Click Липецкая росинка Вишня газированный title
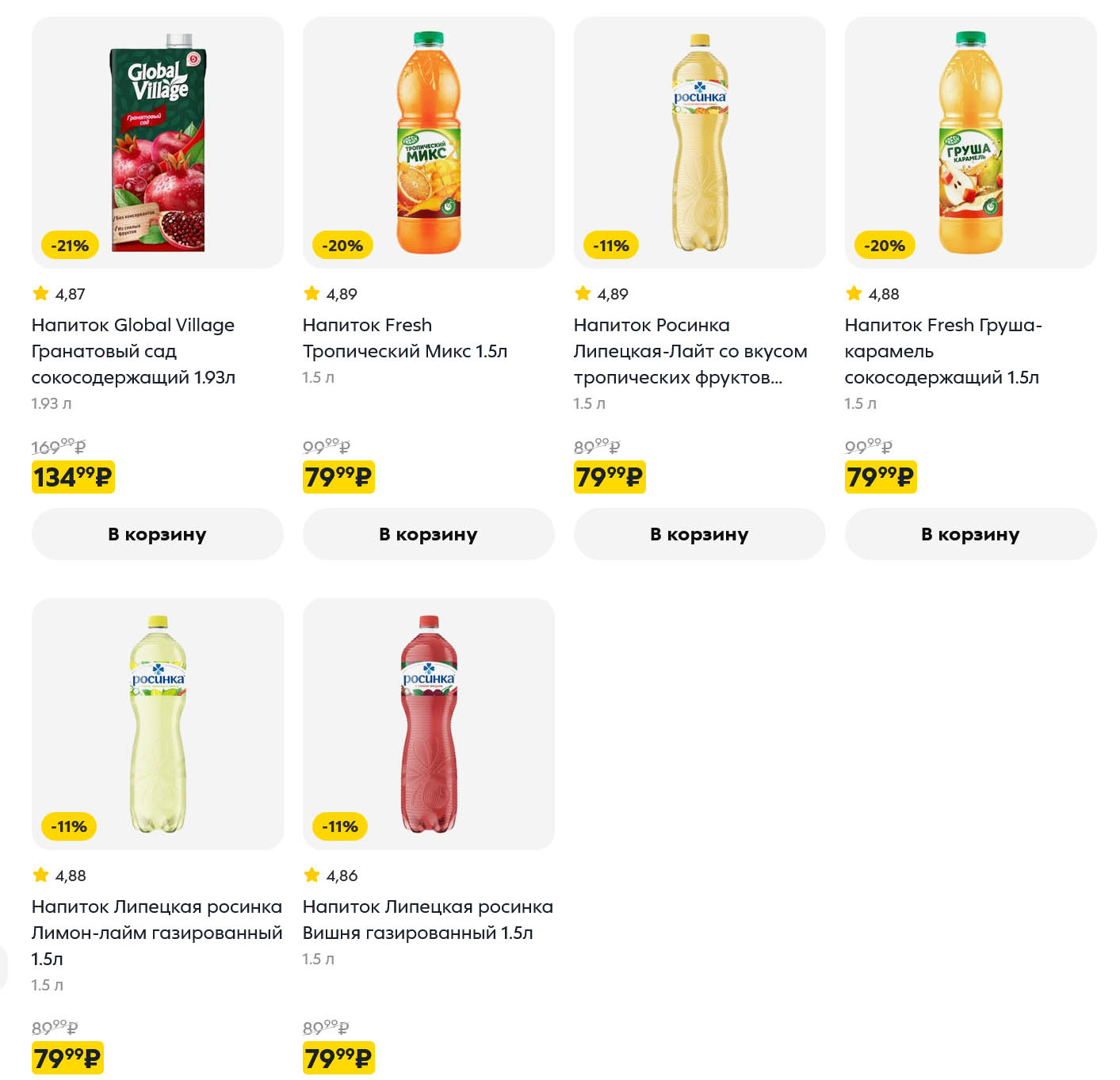 427,919
